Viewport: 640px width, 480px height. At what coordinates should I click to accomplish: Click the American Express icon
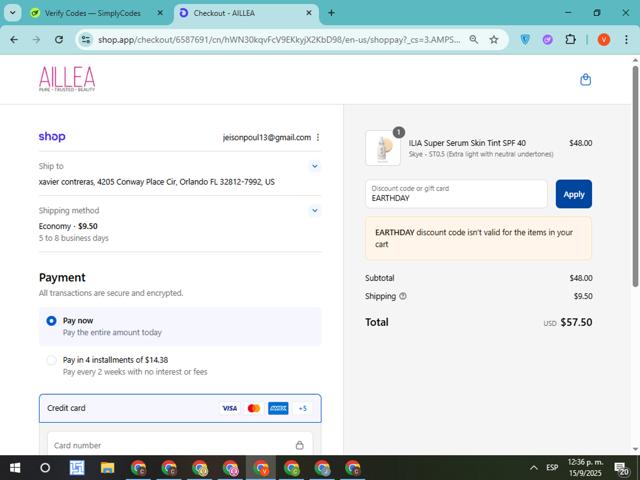[x=278, y=408]
